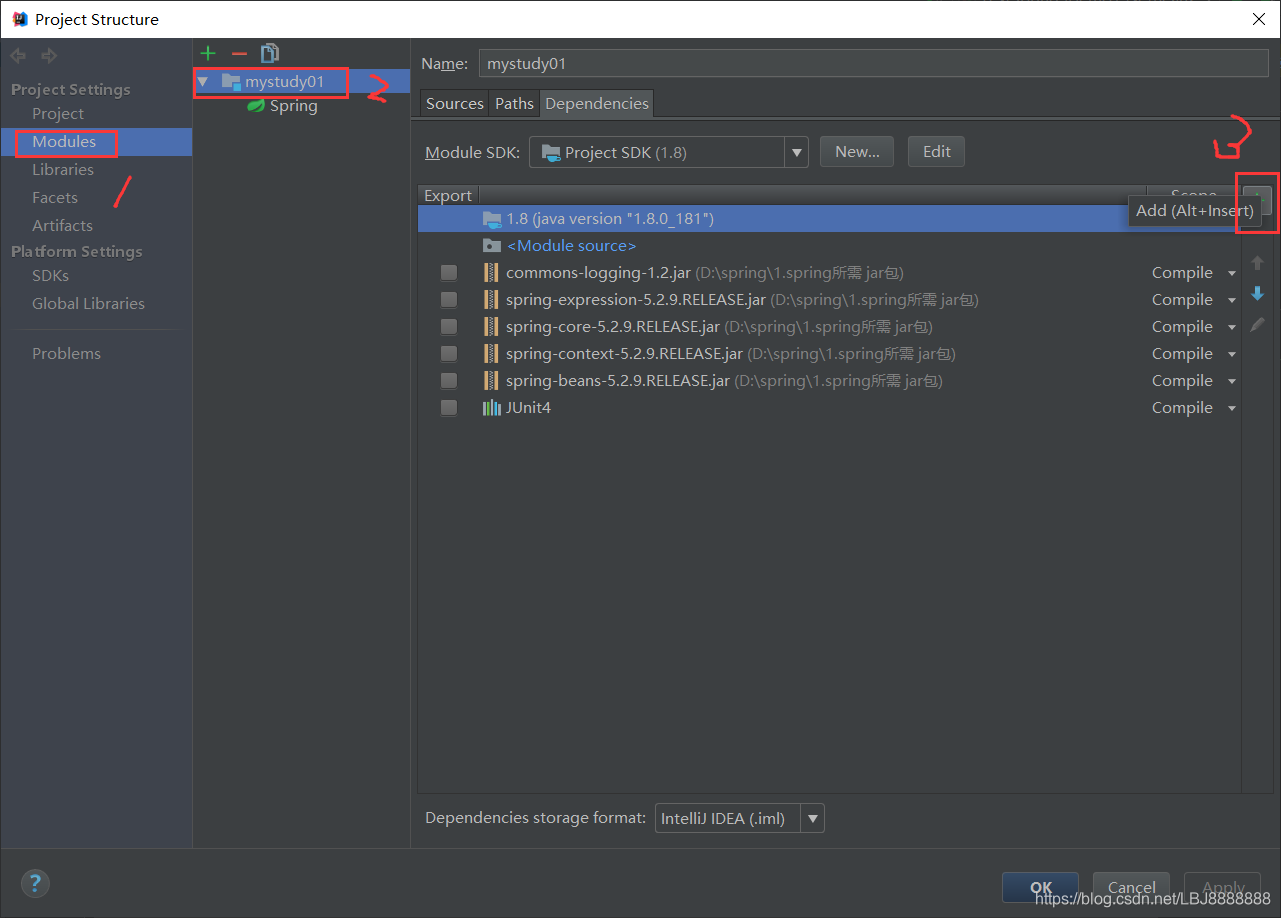Open Artifacts in sidebar
Screen dimensions: 1281x918
[62, 225]
